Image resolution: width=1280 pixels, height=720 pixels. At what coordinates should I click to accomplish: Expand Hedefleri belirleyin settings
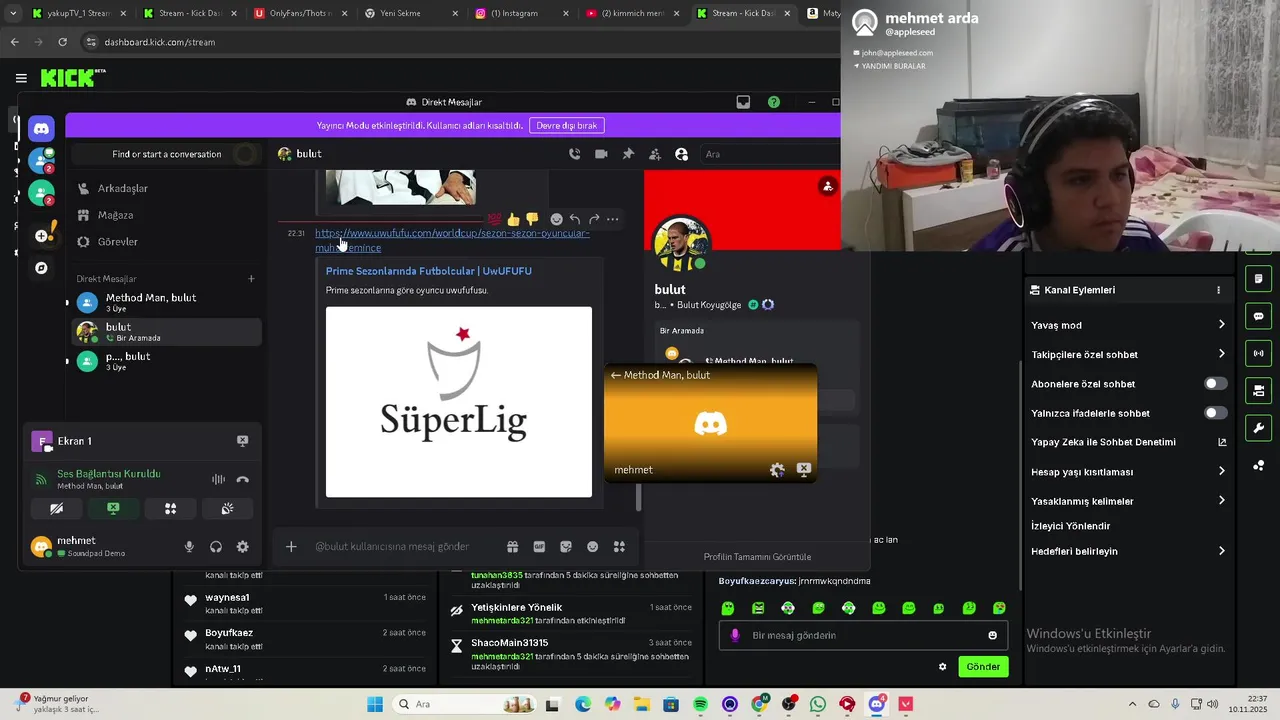pyautogui.click(x=1127, y=551)
